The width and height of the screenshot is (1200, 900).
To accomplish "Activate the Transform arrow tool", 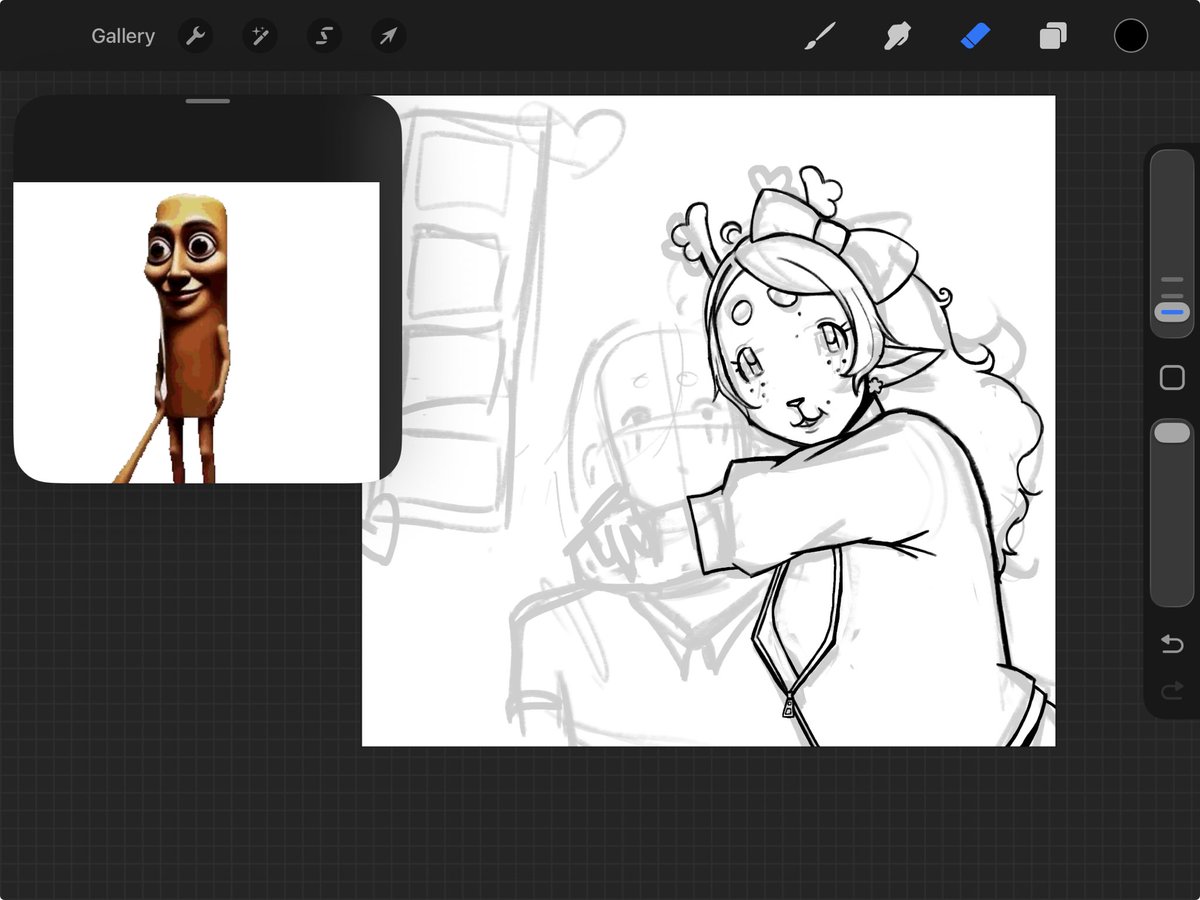I will tap(388, 36).
